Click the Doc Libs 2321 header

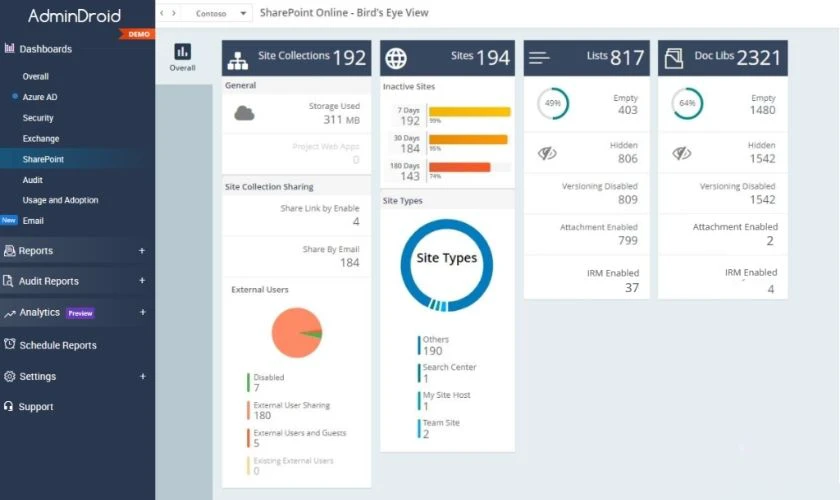tap(723, 58)
